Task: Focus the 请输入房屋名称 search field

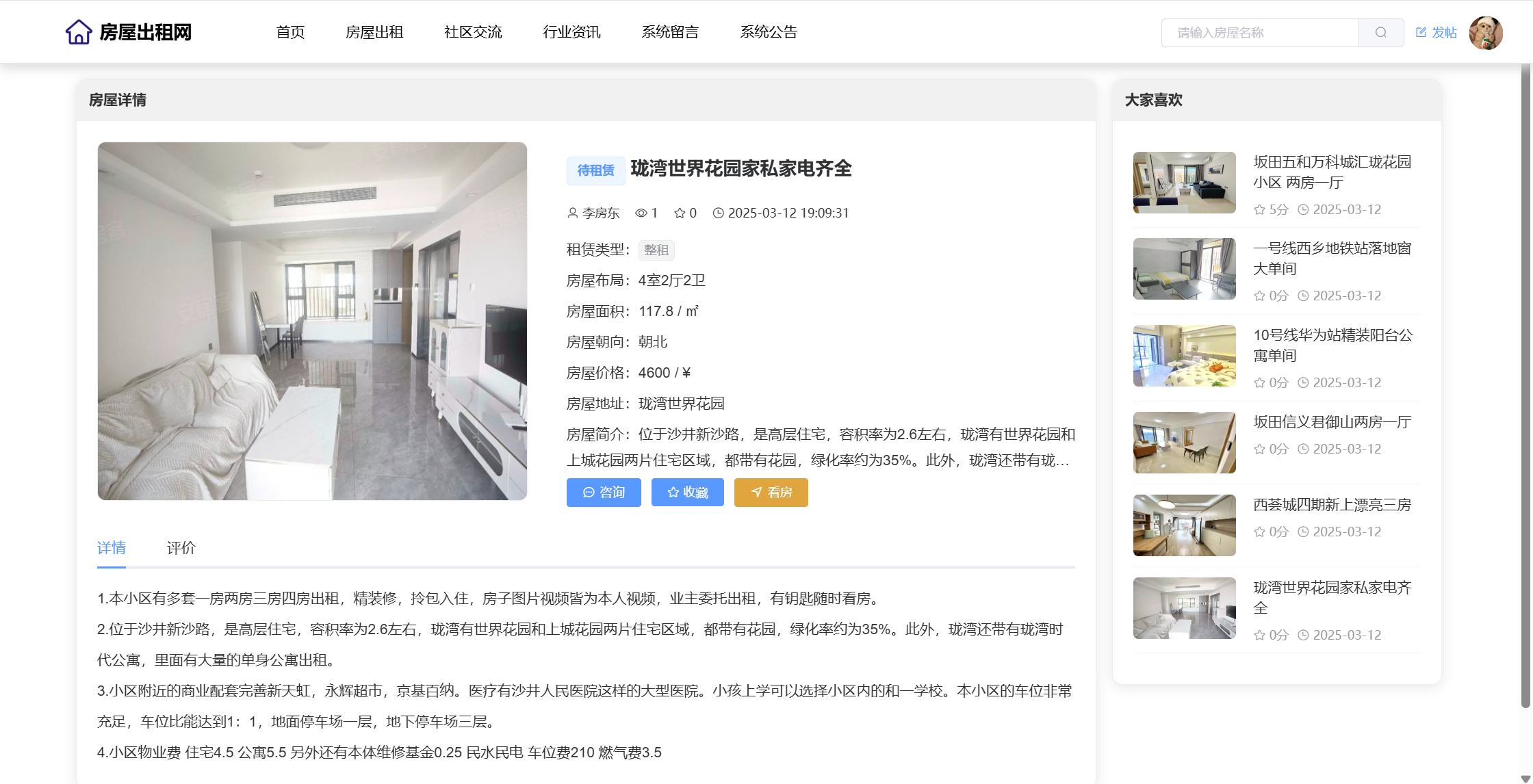Action: [x=1259, y=33]
